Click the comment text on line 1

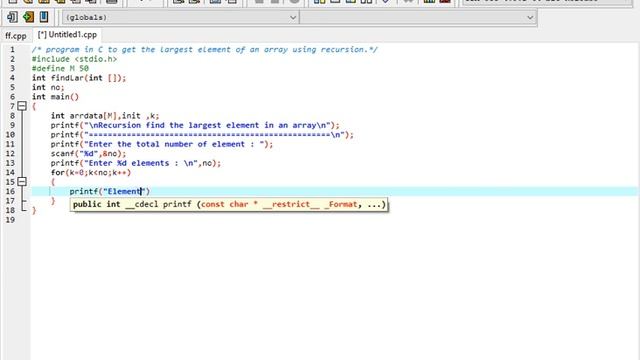[x=205, y=50]
